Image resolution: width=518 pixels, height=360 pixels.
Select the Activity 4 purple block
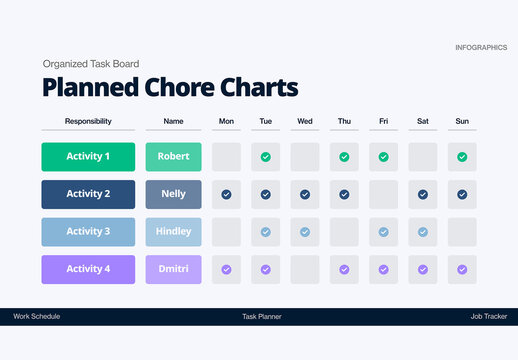(x=88, y=269)
